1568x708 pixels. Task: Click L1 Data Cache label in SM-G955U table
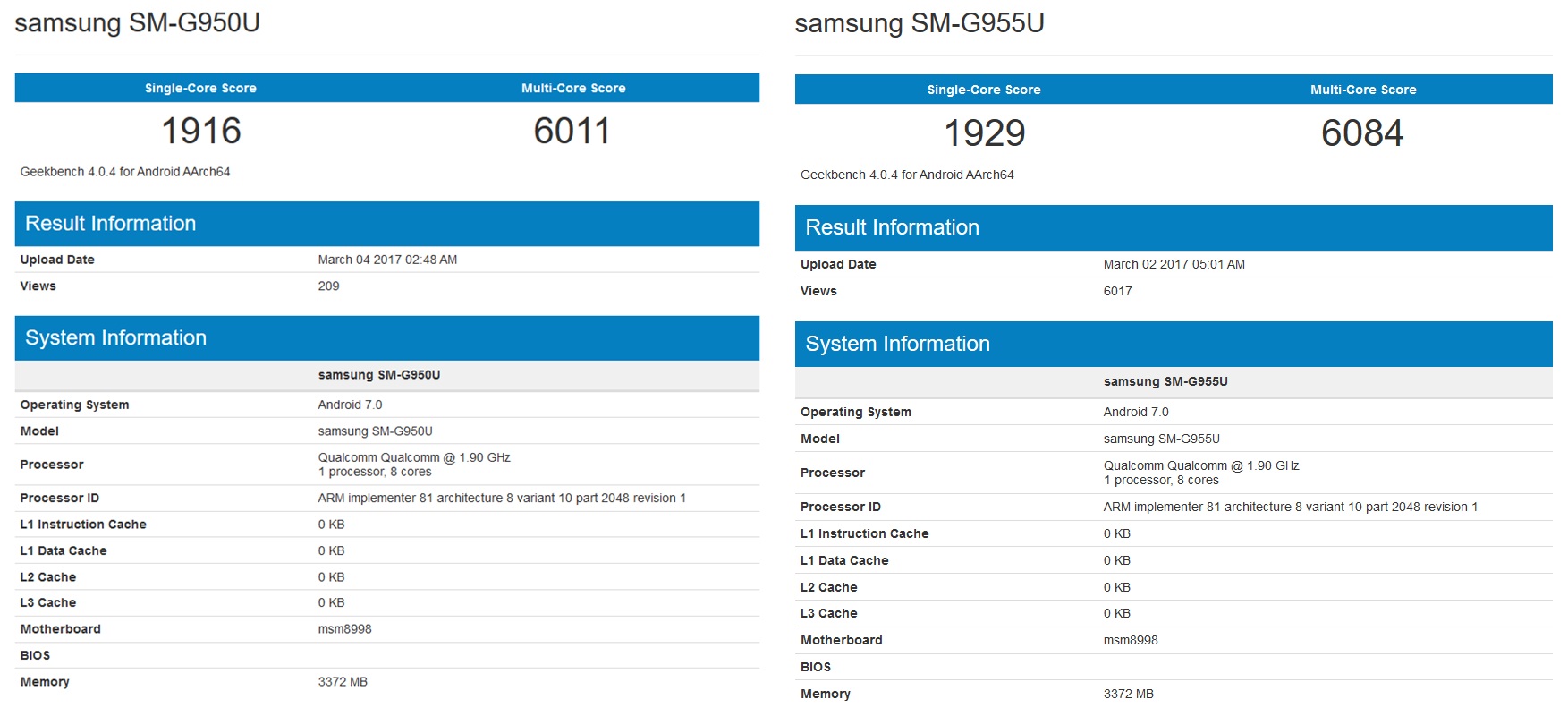pyautogui.click(x=844, y=560)
